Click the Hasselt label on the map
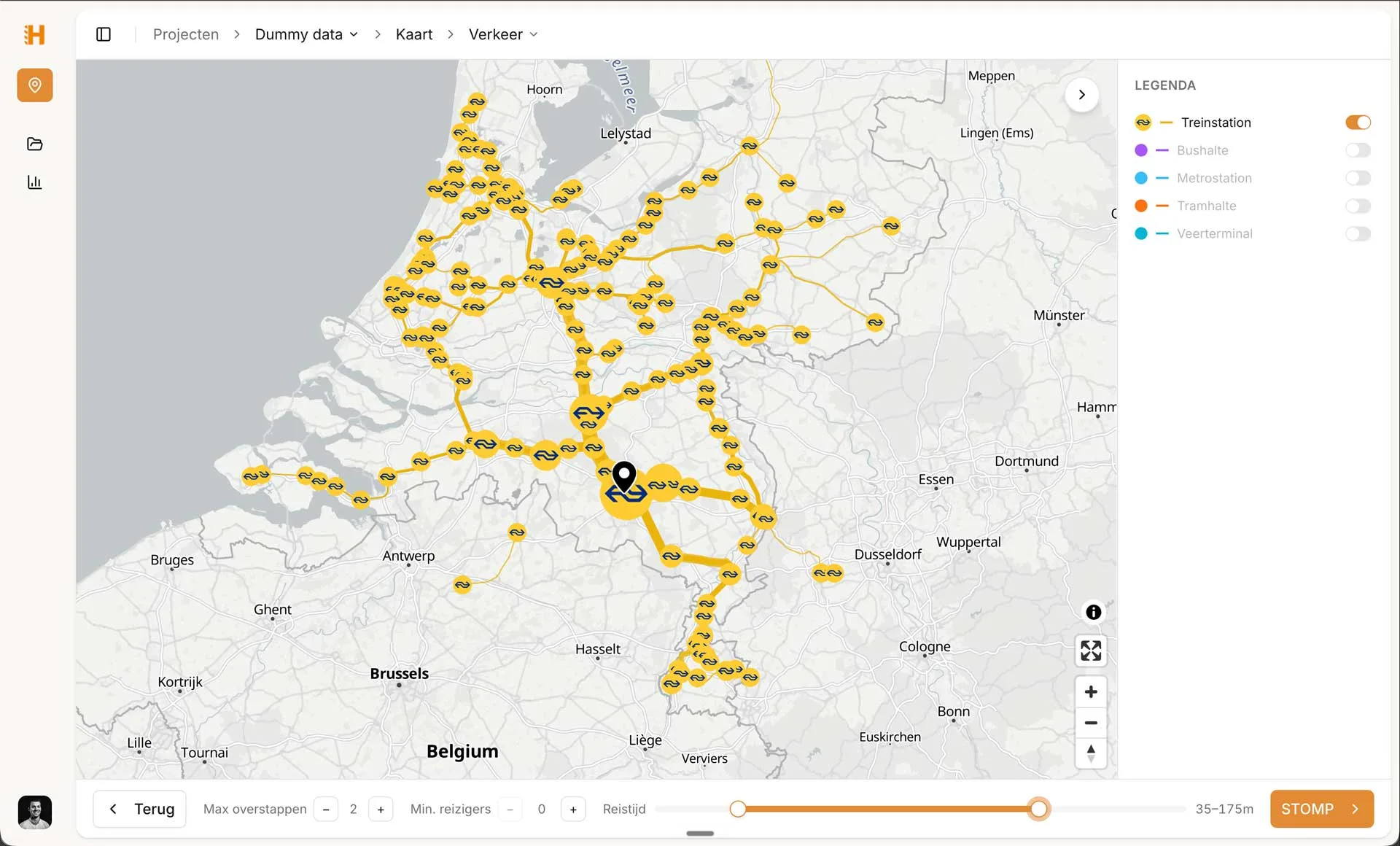The image size is (1400, 846). 598,649
